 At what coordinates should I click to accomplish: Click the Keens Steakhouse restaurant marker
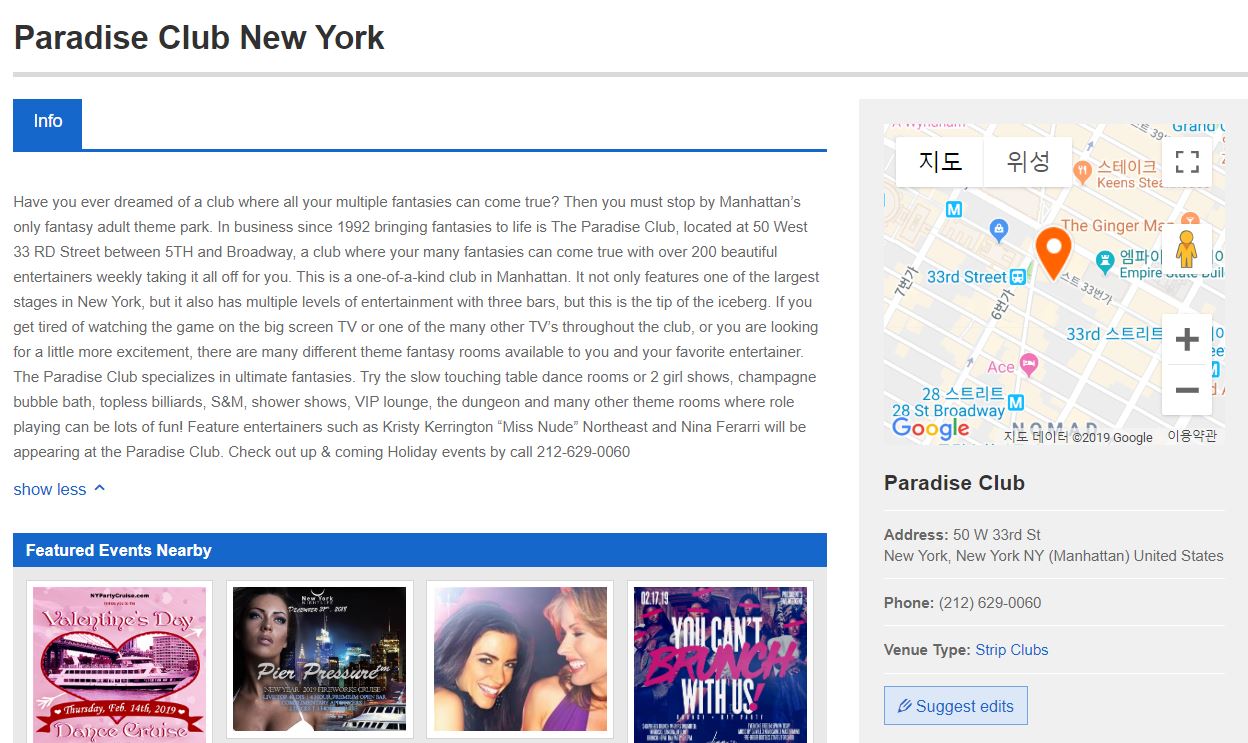click(x=1081, y=172)
